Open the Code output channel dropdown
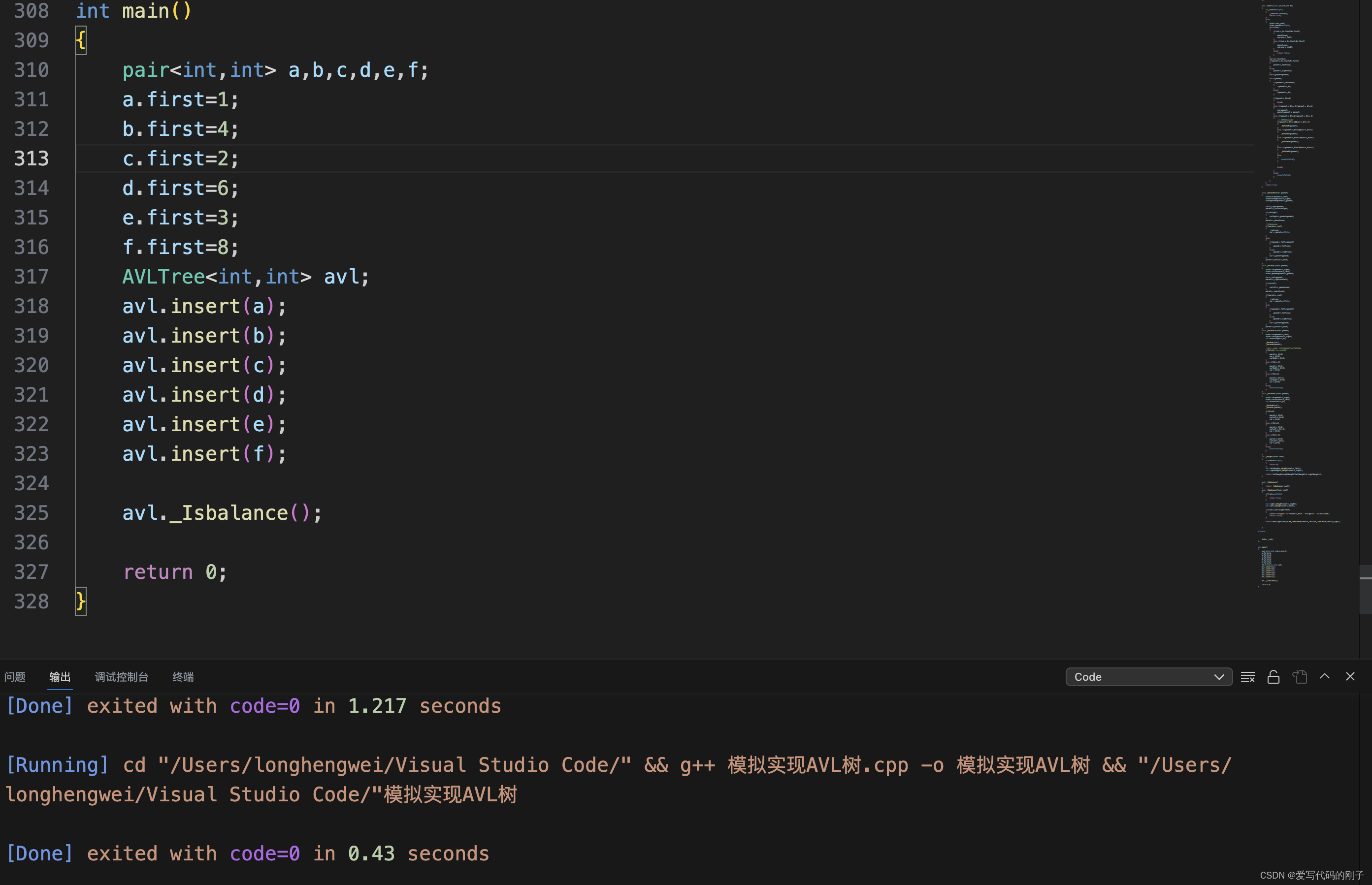This screenshot has height=885, width=1372. 1148,677
